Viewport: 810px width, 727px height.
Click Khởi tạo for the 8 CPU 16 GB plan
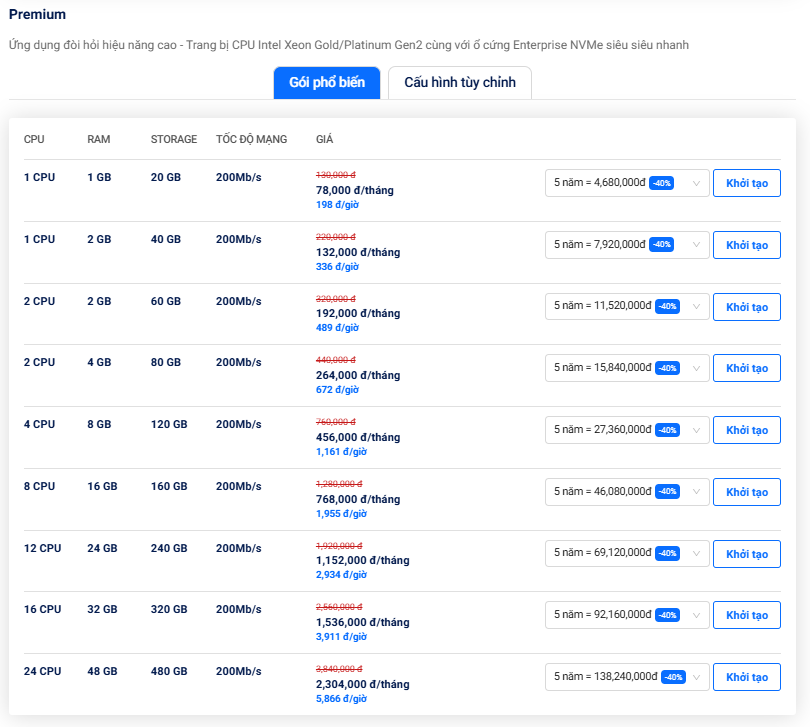[x=746, y=492]
